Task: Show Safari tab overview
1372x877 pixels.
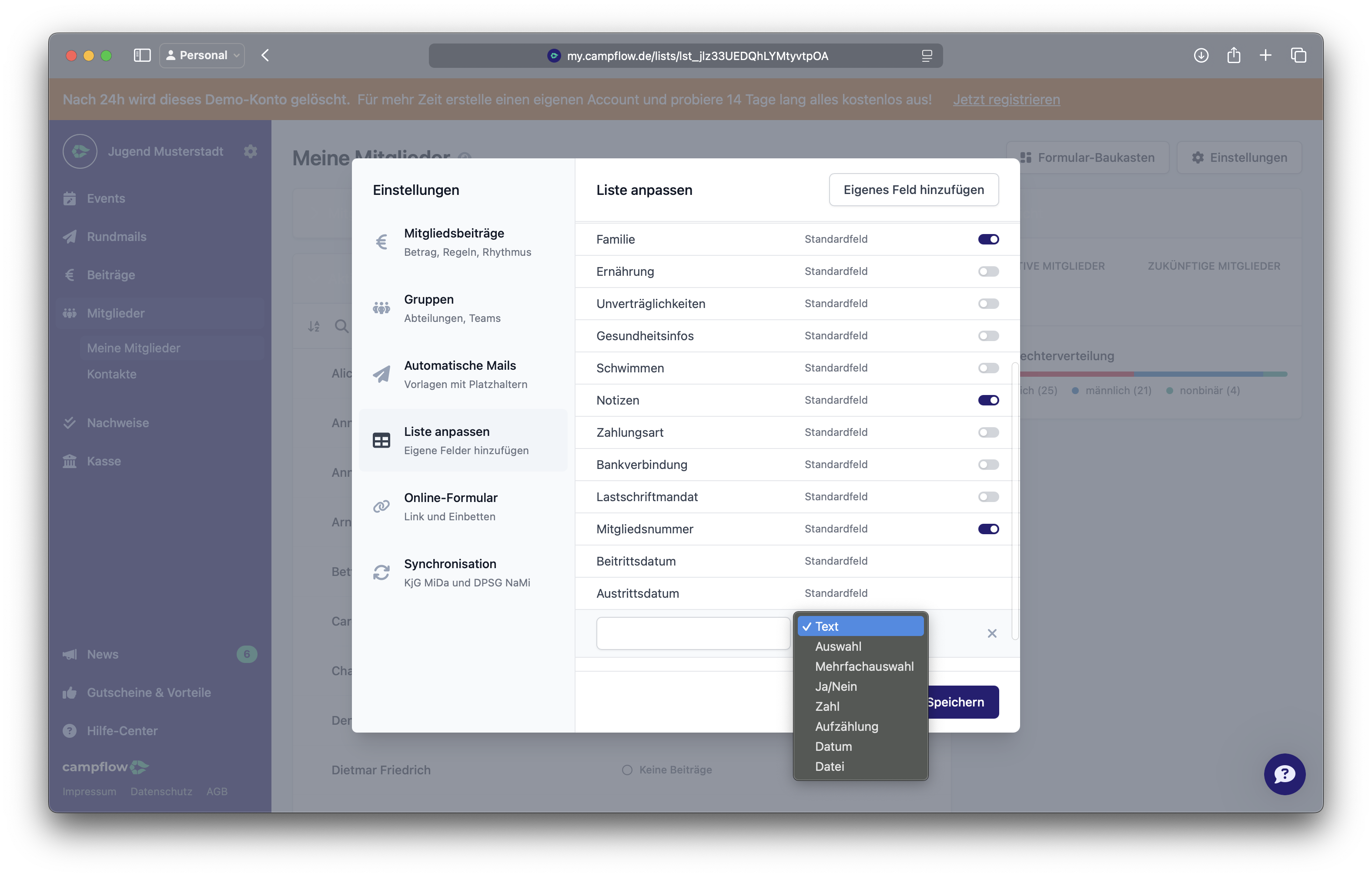Action: point(1298,55)
